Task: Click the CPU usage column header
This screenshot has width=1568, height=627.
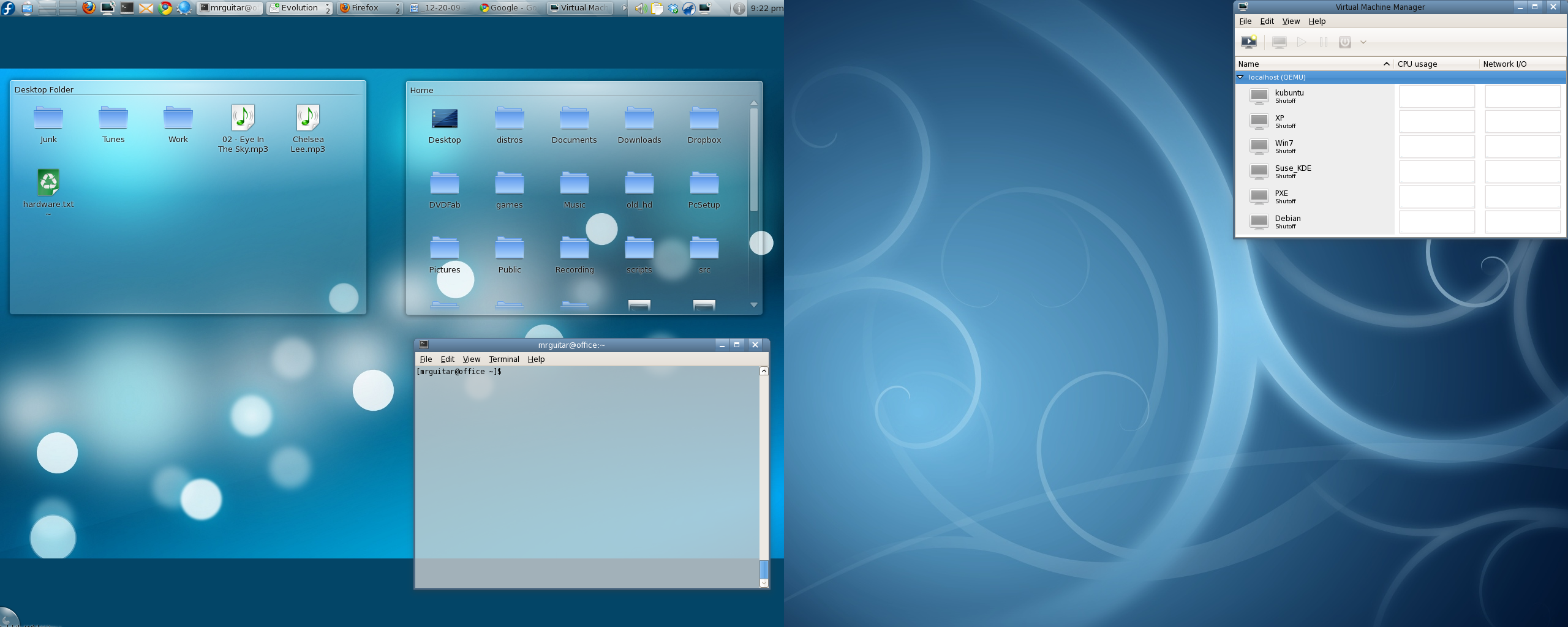Action: click(1436, 64)
